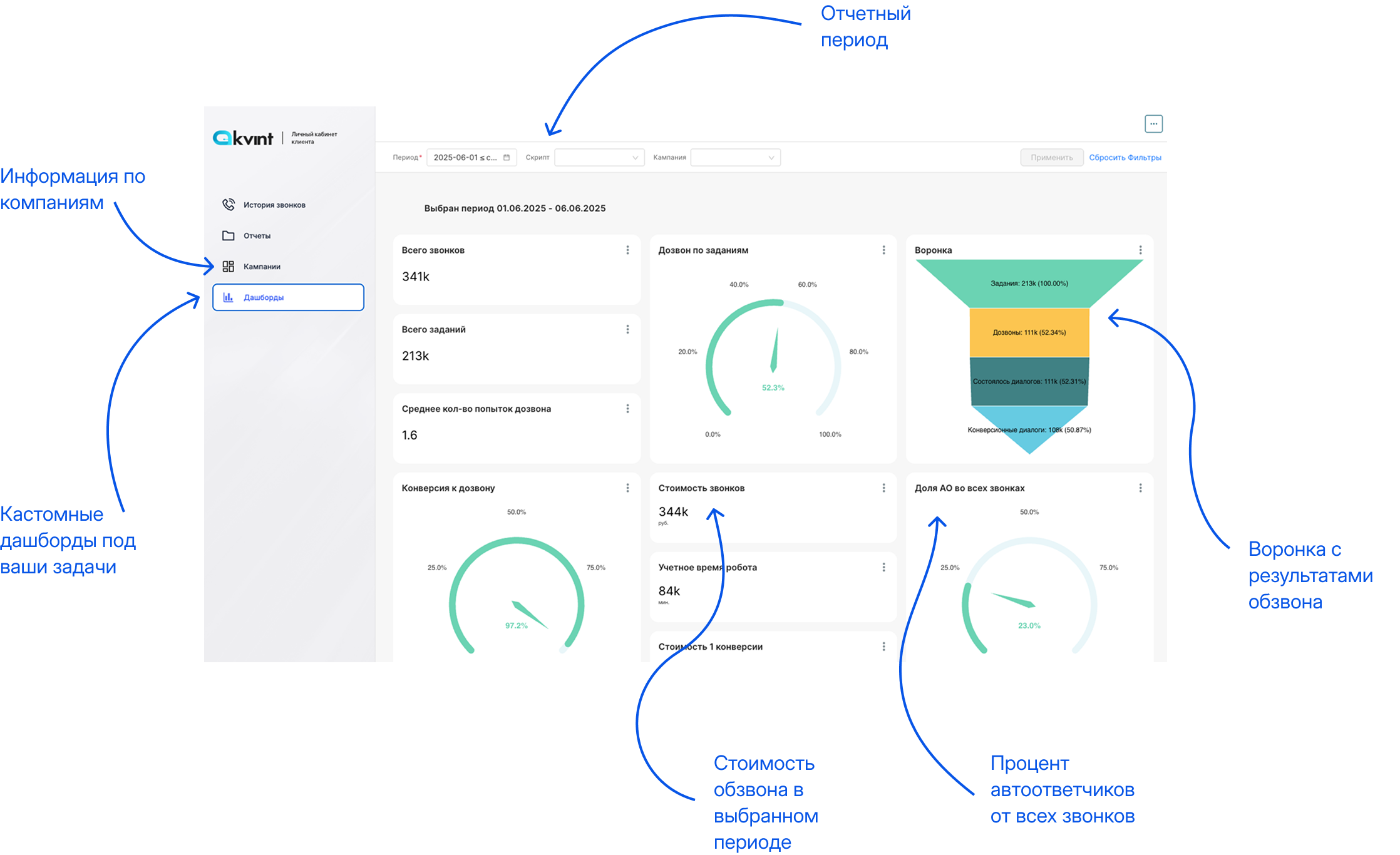Open three-dot menu on Стоимость звонков card
Image resolution: width=1400 pixels, height=855 pixels.
point(883,488)
